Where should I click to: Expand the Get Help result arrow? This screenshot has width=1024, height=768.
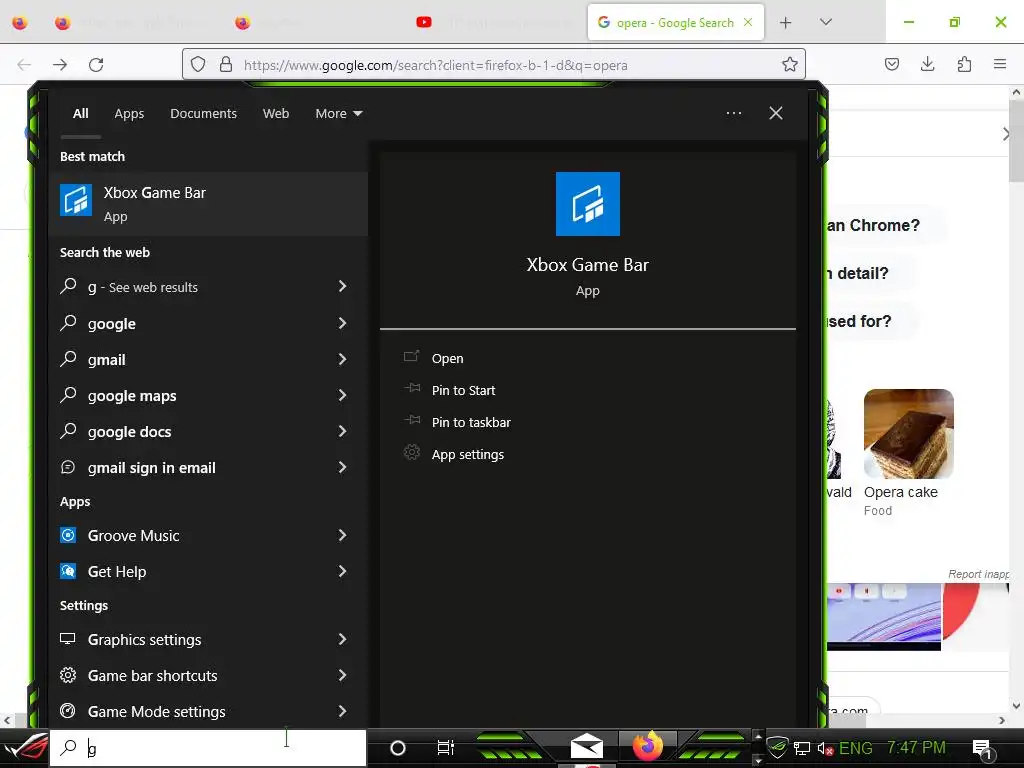tap(342, 571)
